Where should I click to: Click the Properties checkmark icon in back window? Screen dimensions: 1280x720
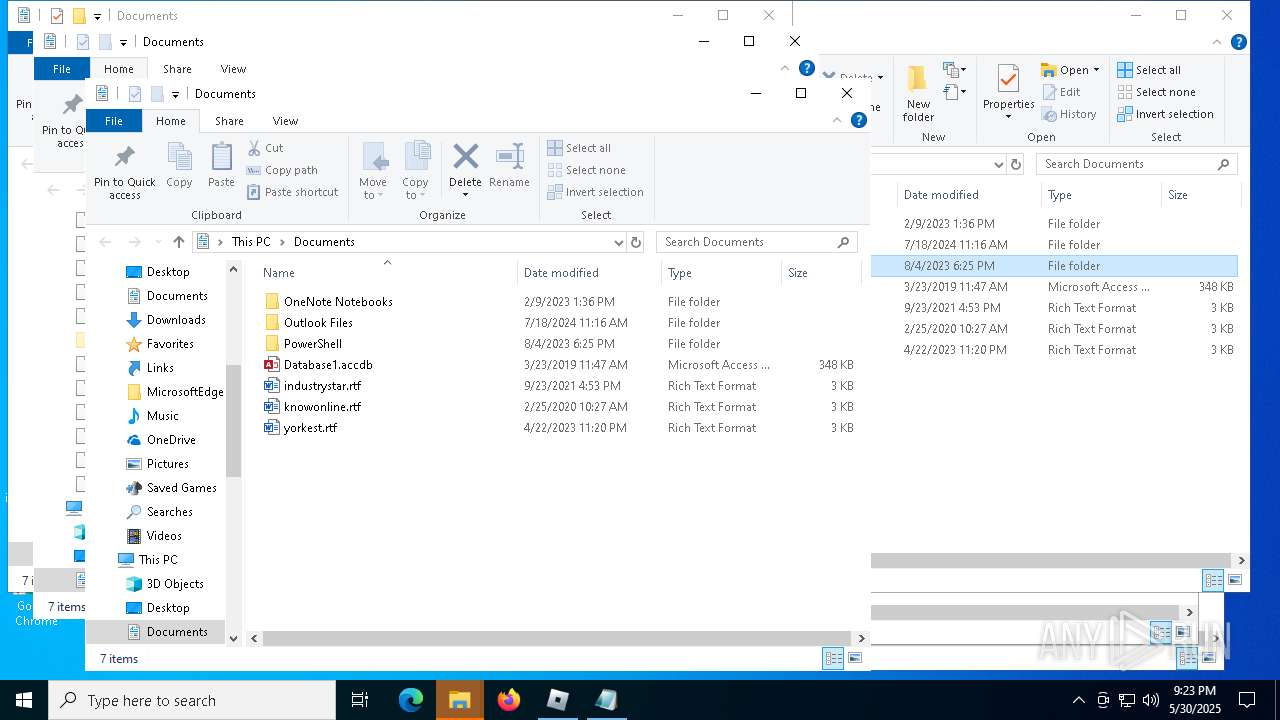point(1008,78)
